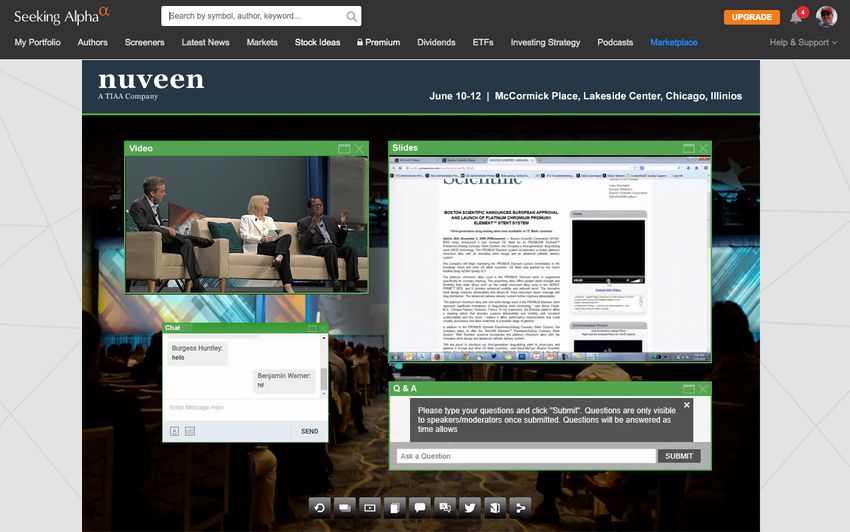Click the reset layout icon in bottom toolbar

coord(320,508)
